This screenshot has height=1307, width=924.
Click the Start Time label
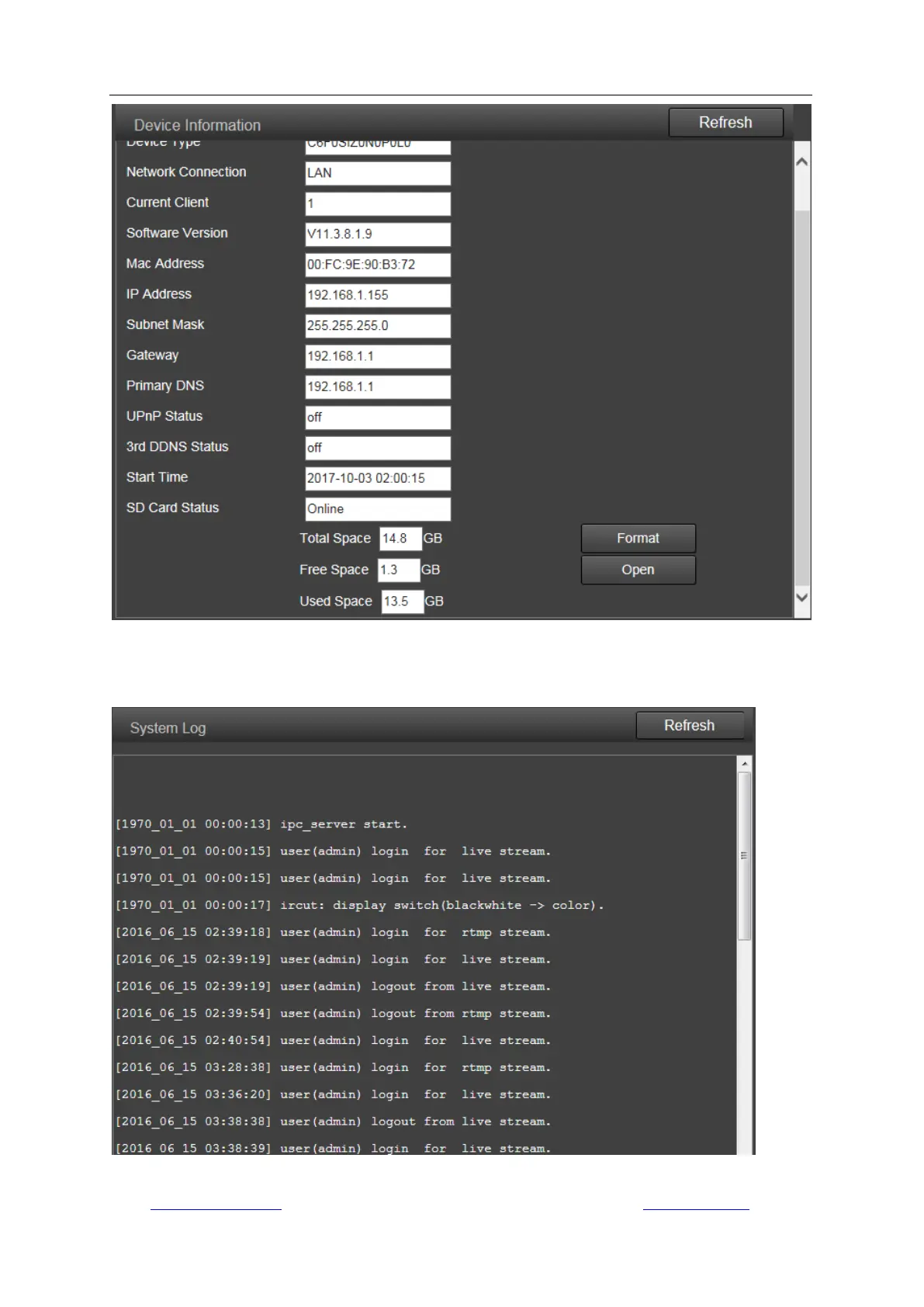(157, 477)
